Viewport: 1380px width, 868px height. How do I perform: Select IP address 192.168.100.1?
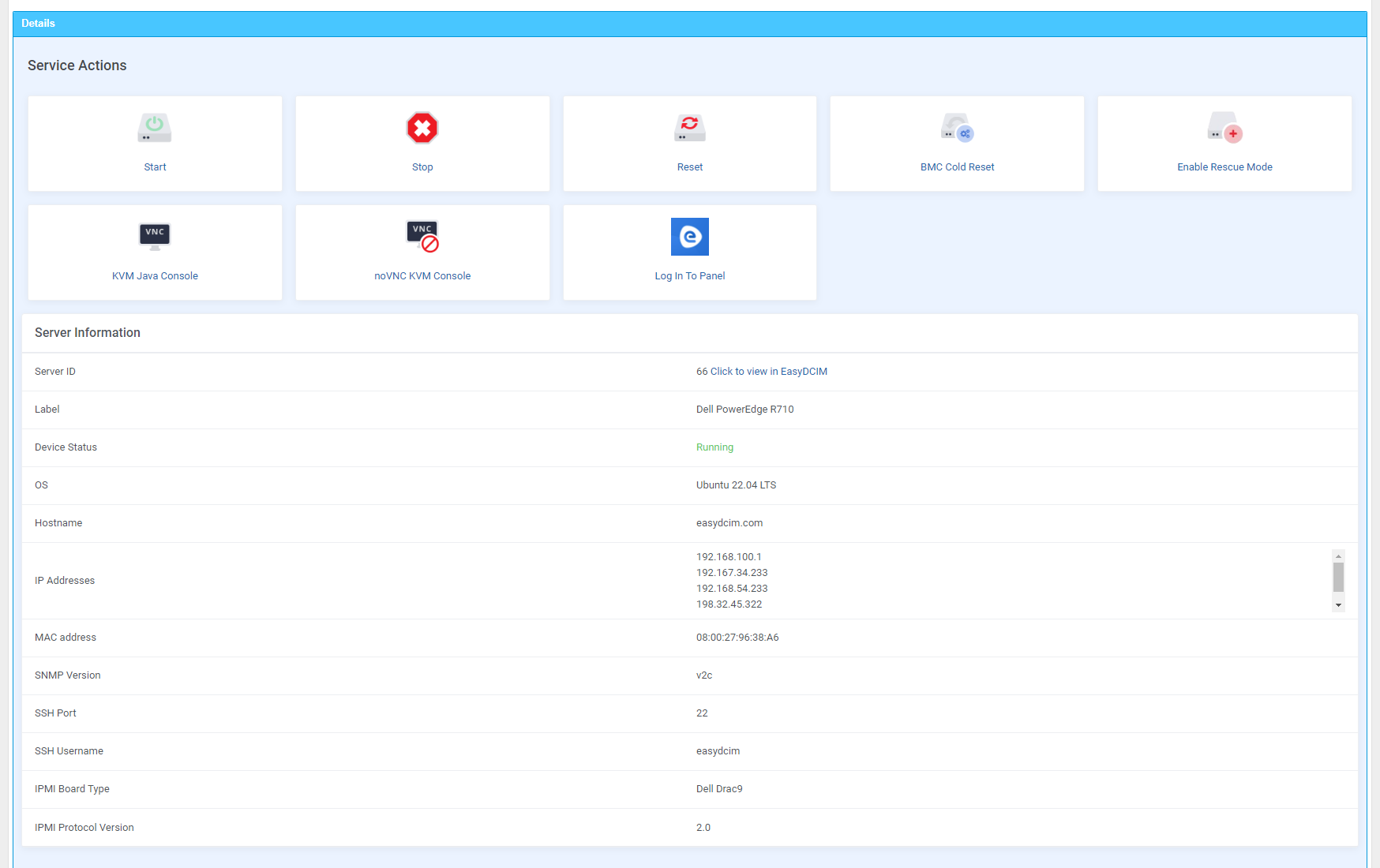pyautogui.click(x=728, y=556)
